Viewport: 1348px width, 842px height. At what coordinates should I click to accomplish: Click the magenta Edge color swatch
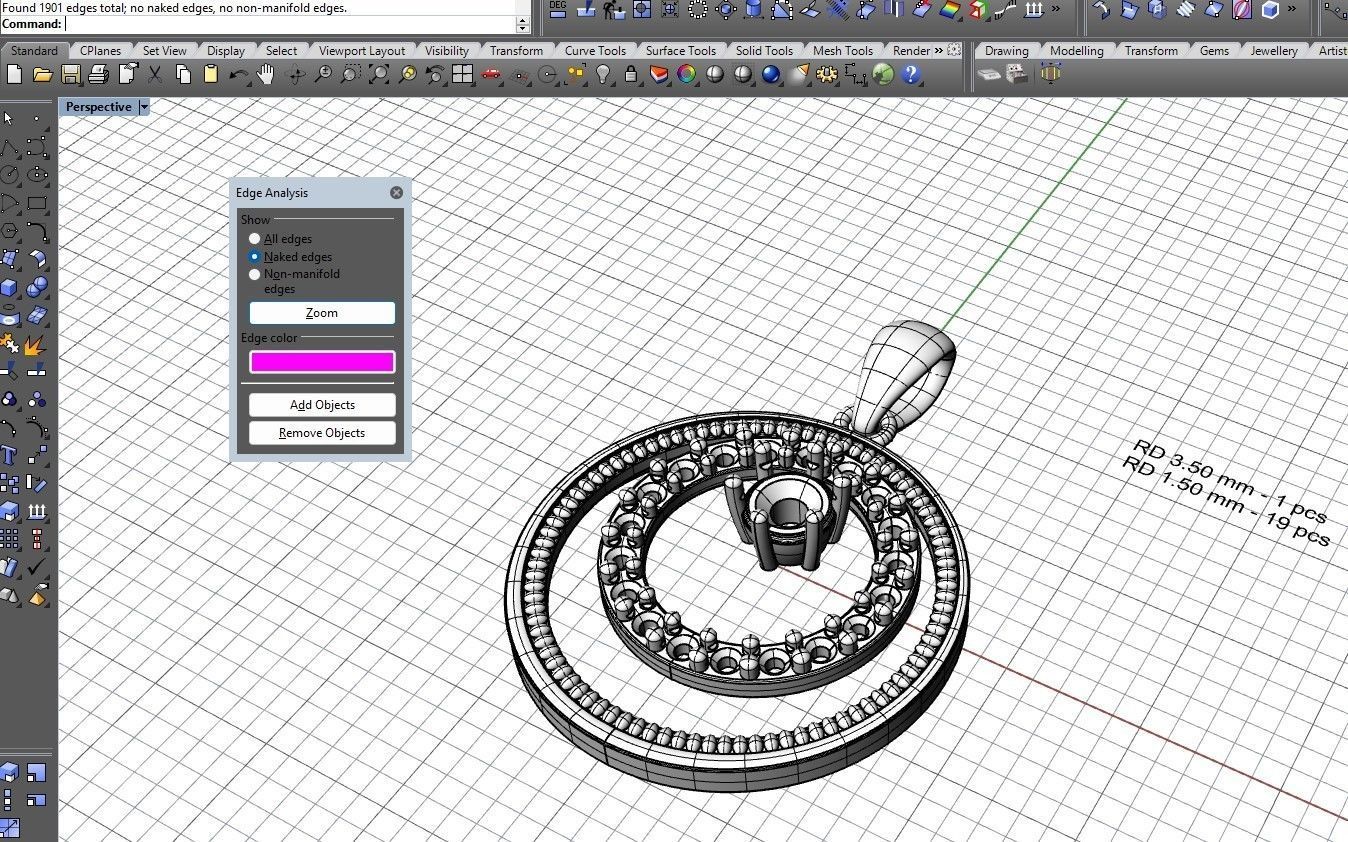pos(322,362)
